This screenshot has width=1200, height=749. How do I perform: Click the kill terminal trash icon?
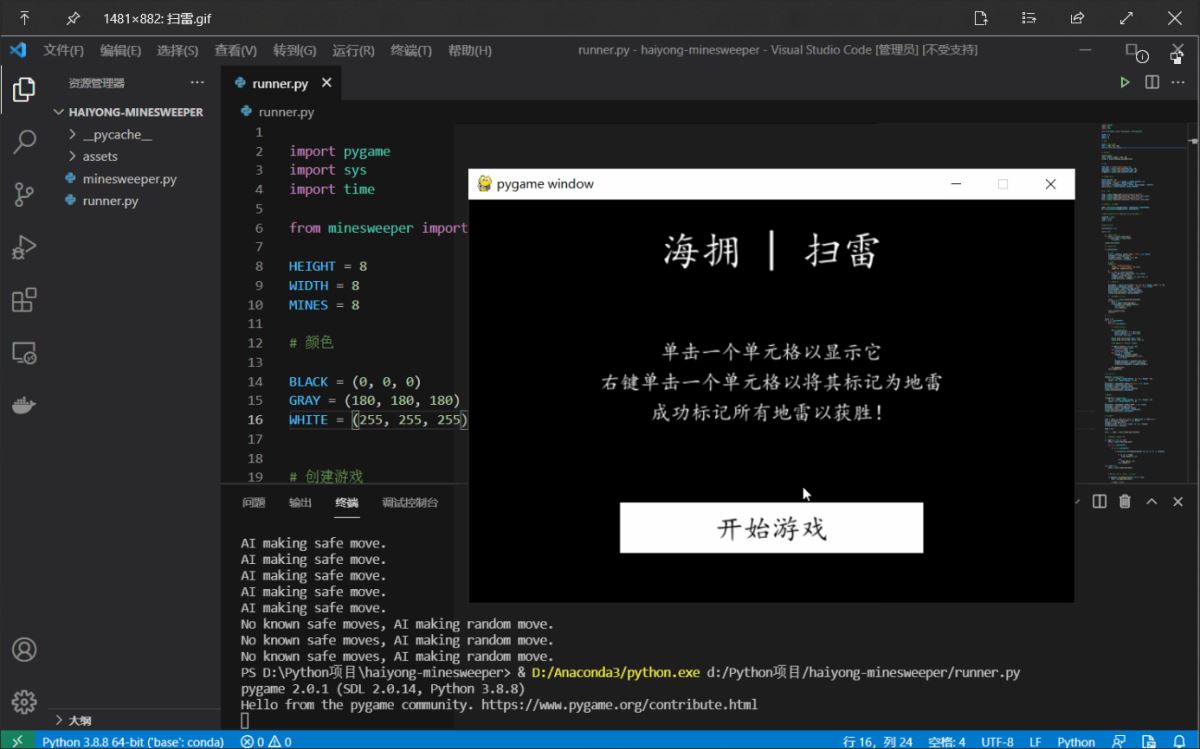point(1124,501)
